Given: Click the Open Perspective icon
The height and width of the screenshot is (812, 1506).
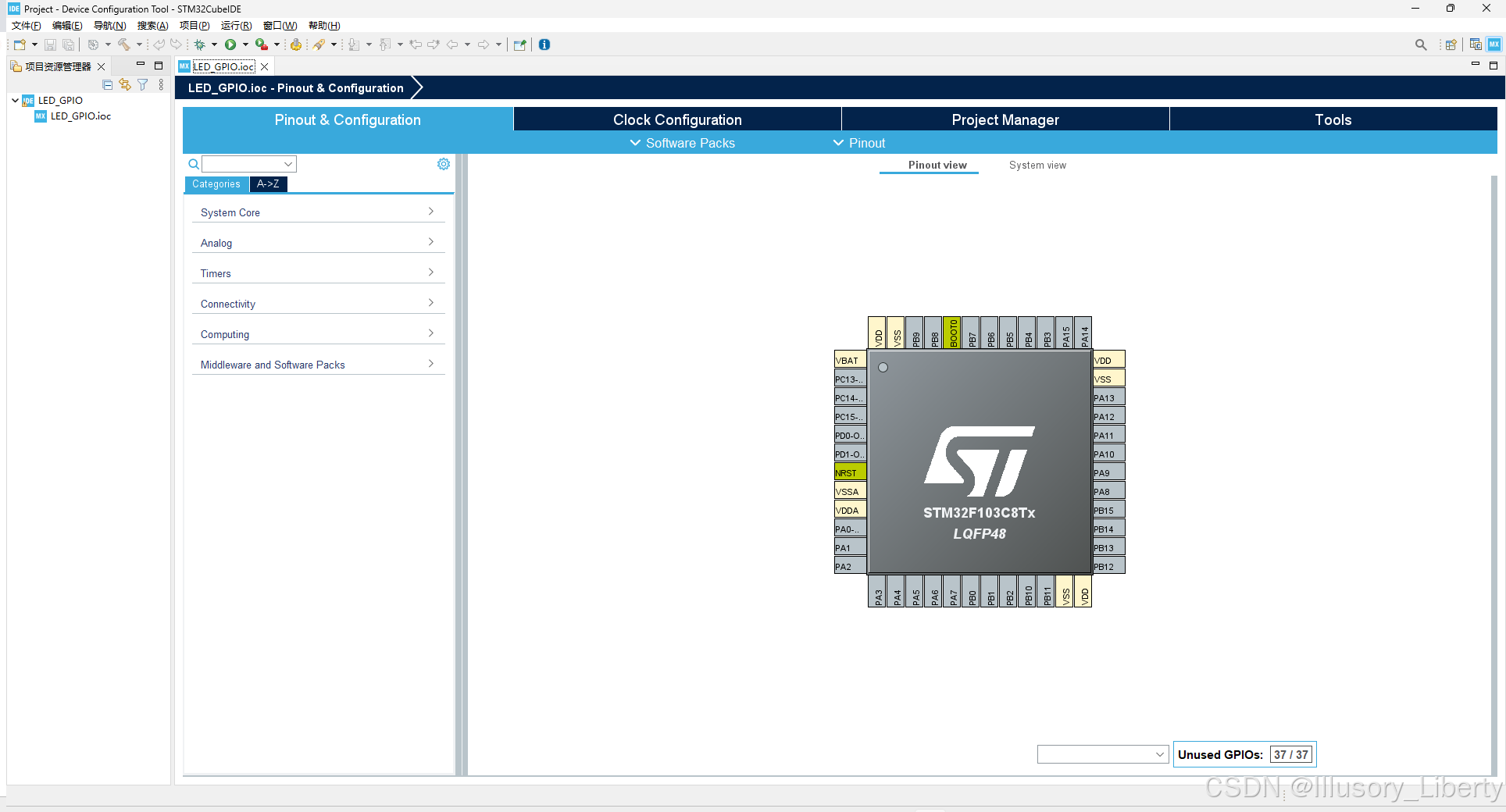Looking at the screenshot, I should click(1451, 45).
